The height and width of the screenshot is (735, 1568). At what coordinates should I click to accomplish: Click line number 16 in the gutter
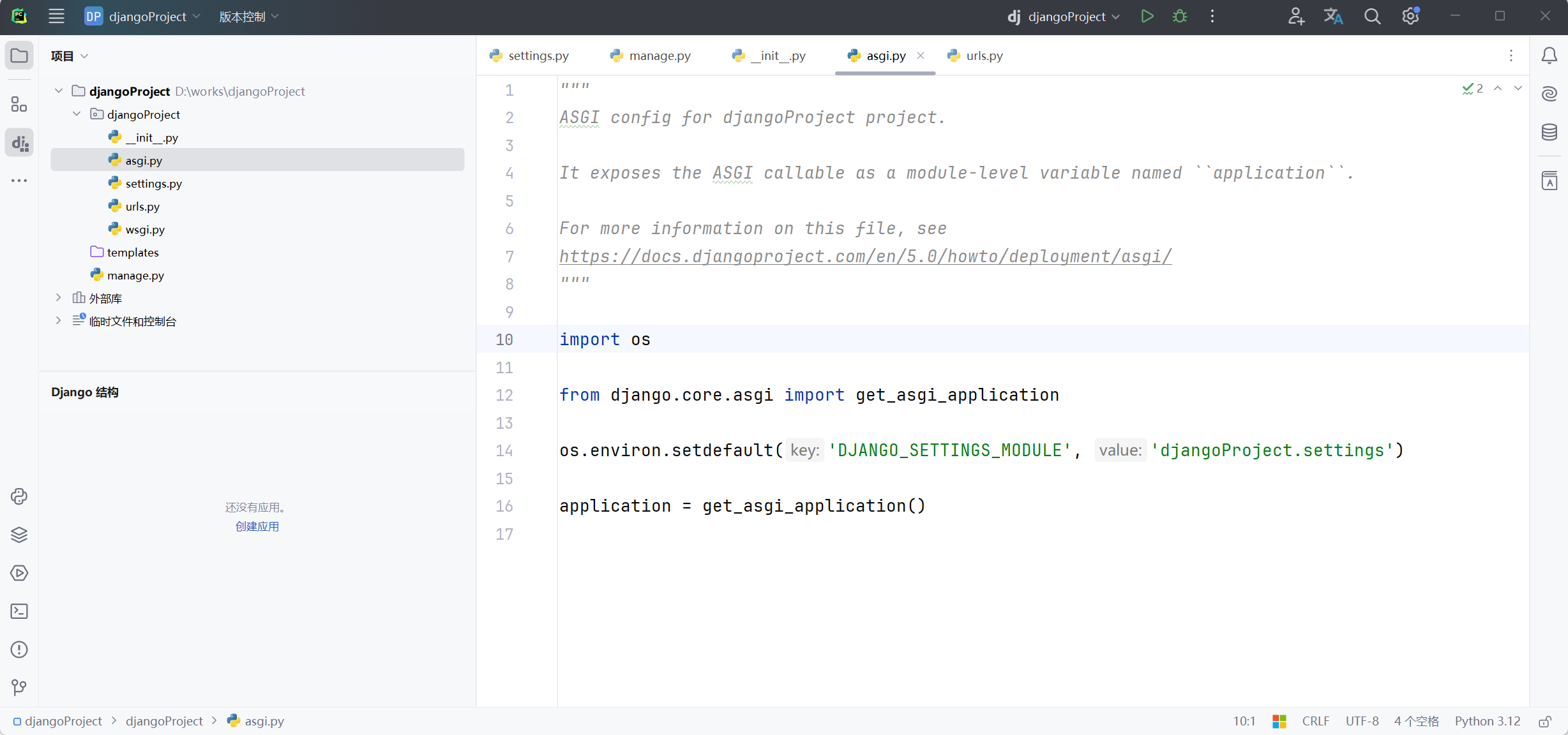pos(504,506)
